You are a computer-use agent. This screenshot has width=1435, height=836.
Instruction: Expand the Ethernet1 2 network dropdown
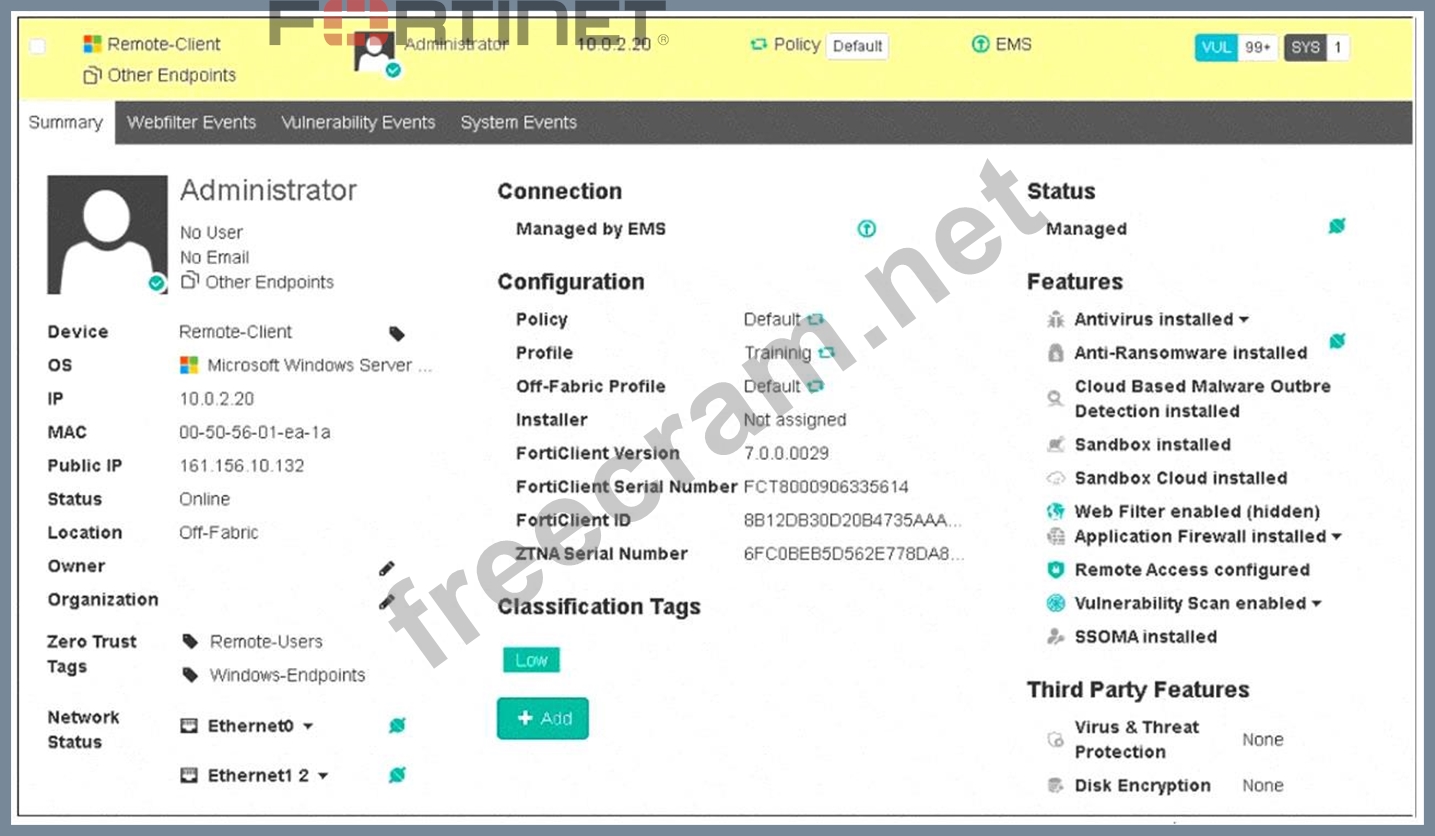[323, 776]
